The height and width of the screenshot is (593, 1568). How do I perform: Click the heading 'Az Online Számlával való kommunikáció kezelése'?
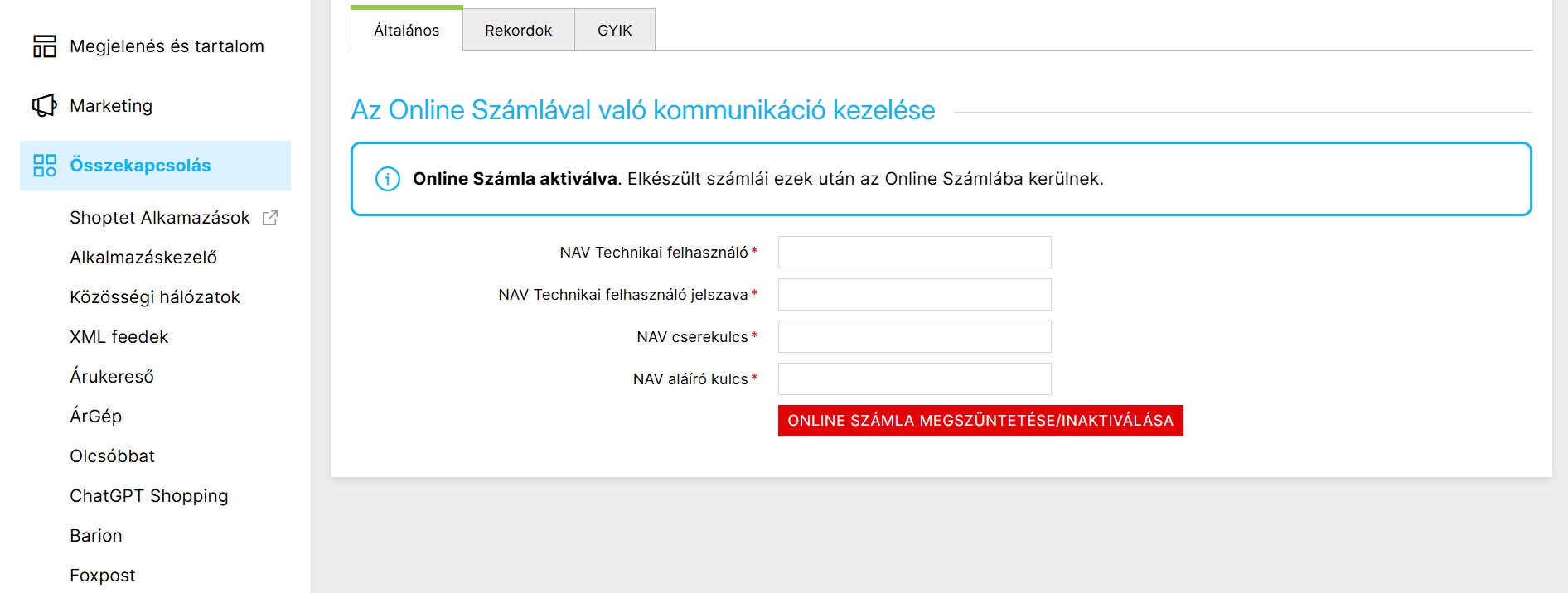643,110
